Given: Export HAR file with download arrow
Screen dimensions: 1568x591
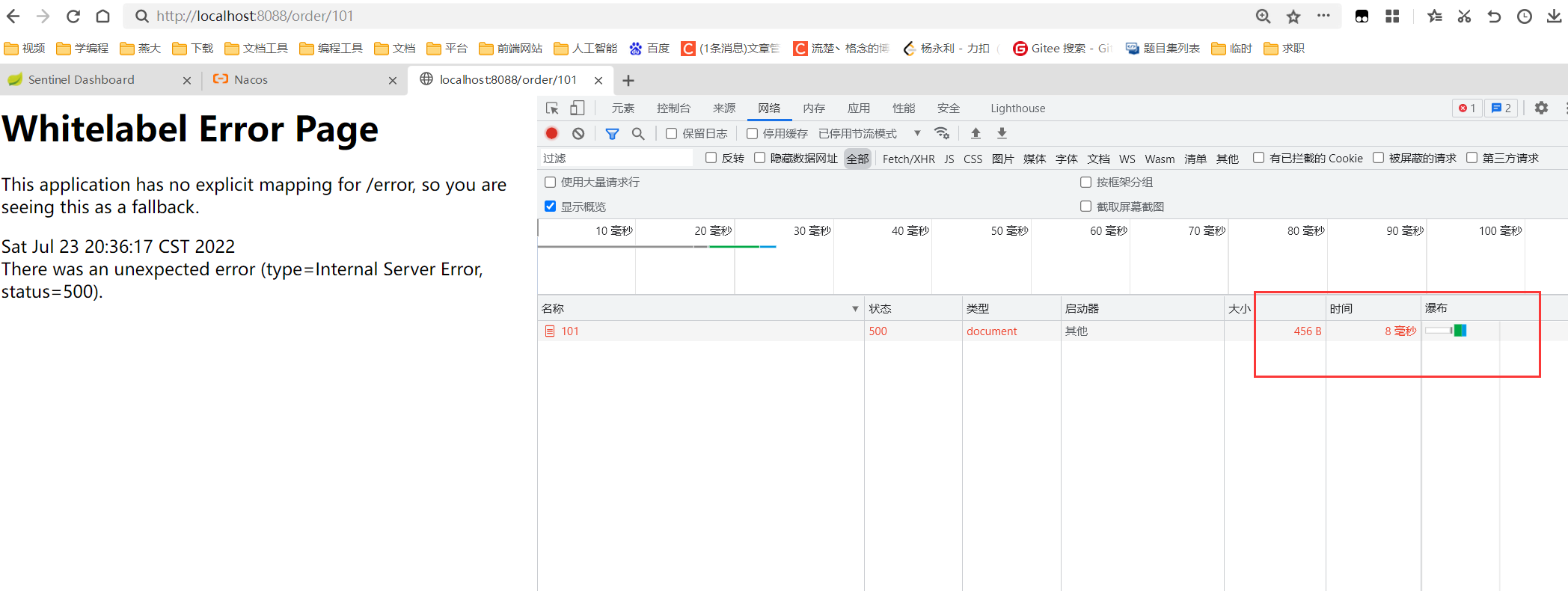Looking at the screenshot, I should point(1002,133).
